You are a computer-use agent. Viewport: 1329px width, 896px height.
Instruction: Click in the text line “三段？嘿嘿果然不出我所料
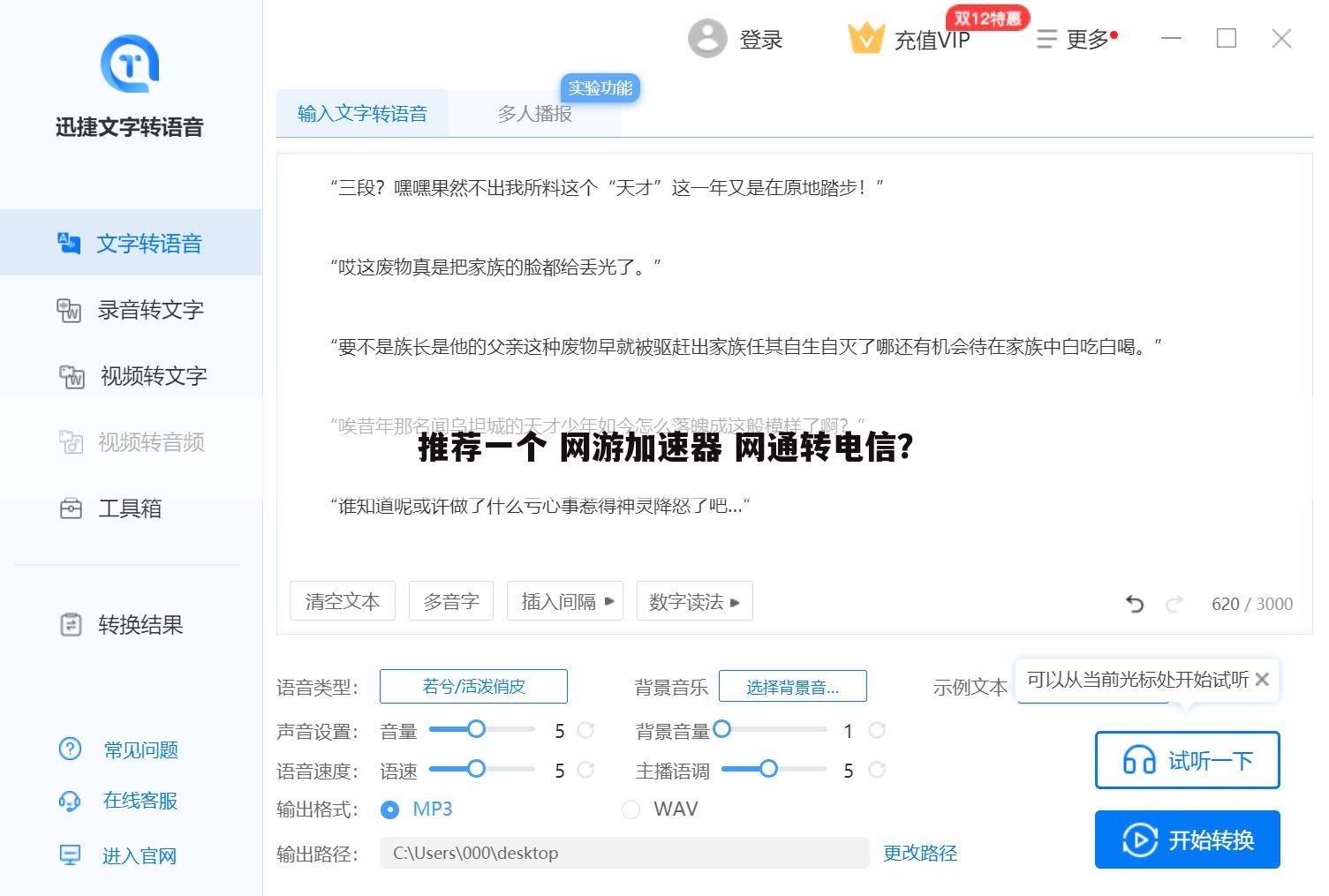click(x=607, y=187)
